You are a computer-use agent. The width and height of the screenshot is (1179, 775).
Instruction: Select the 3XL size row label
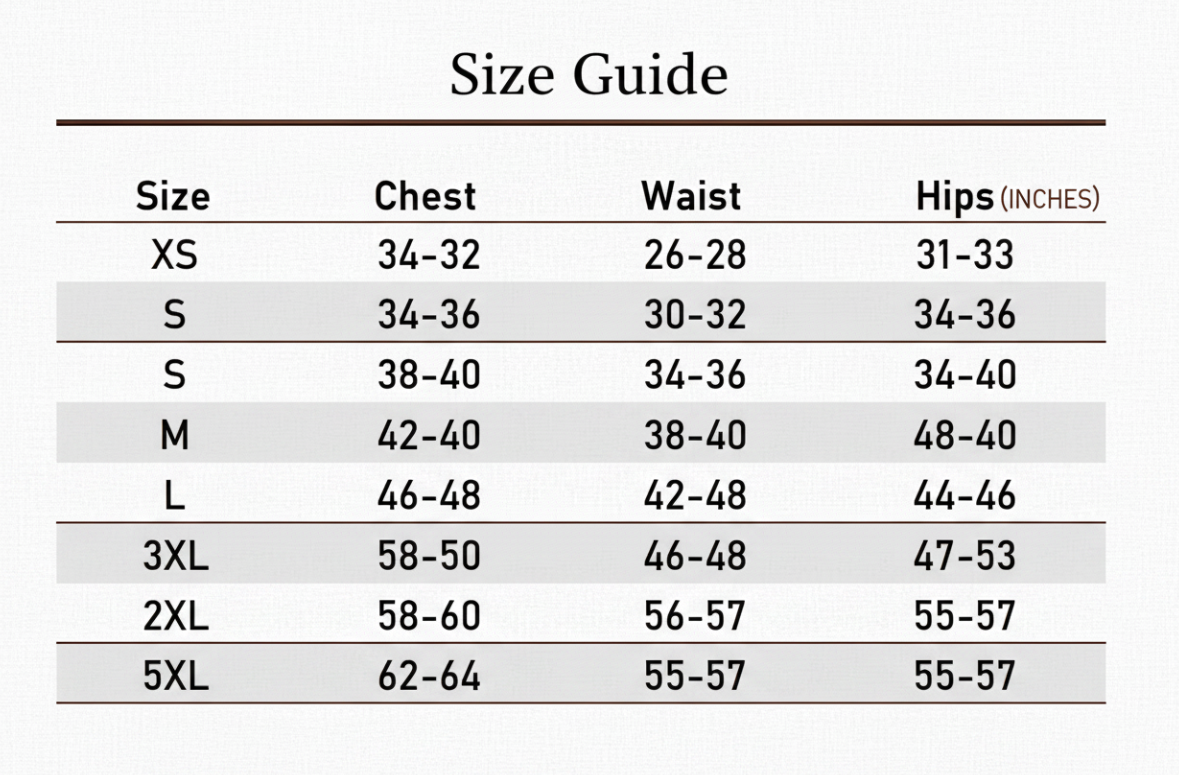pyautogui.click(x=175, y=556)
